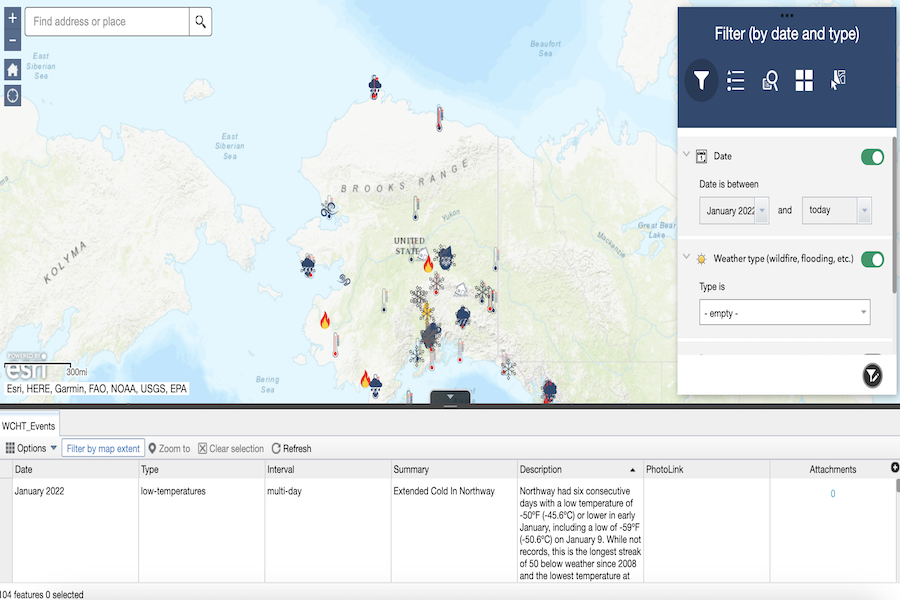Open the Basemap Gallery grid icon
The image size is (900, 600).
click(804, 80)
